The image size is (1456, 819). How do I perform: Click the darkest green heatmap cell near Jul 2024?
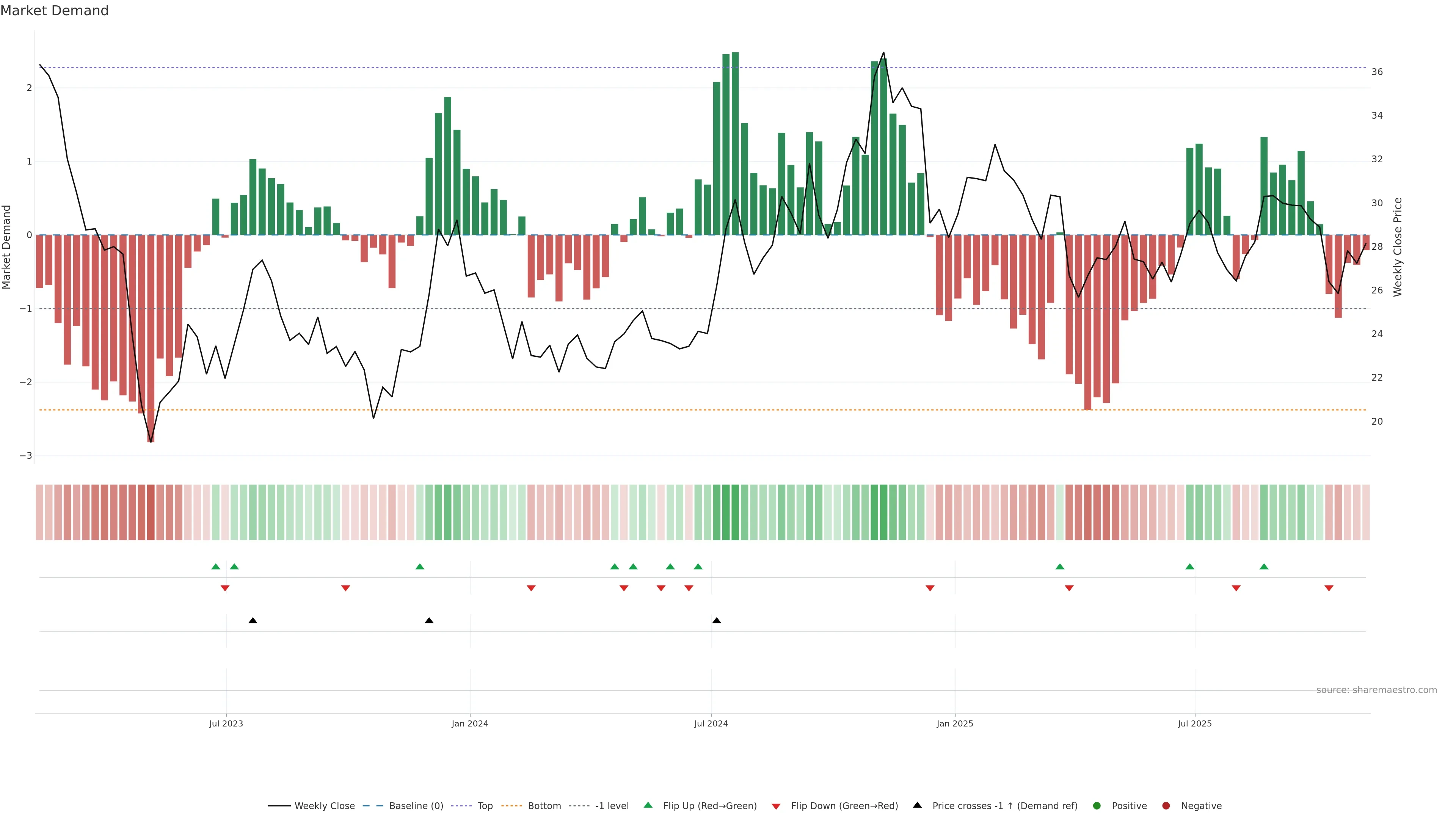click(735, 512)
